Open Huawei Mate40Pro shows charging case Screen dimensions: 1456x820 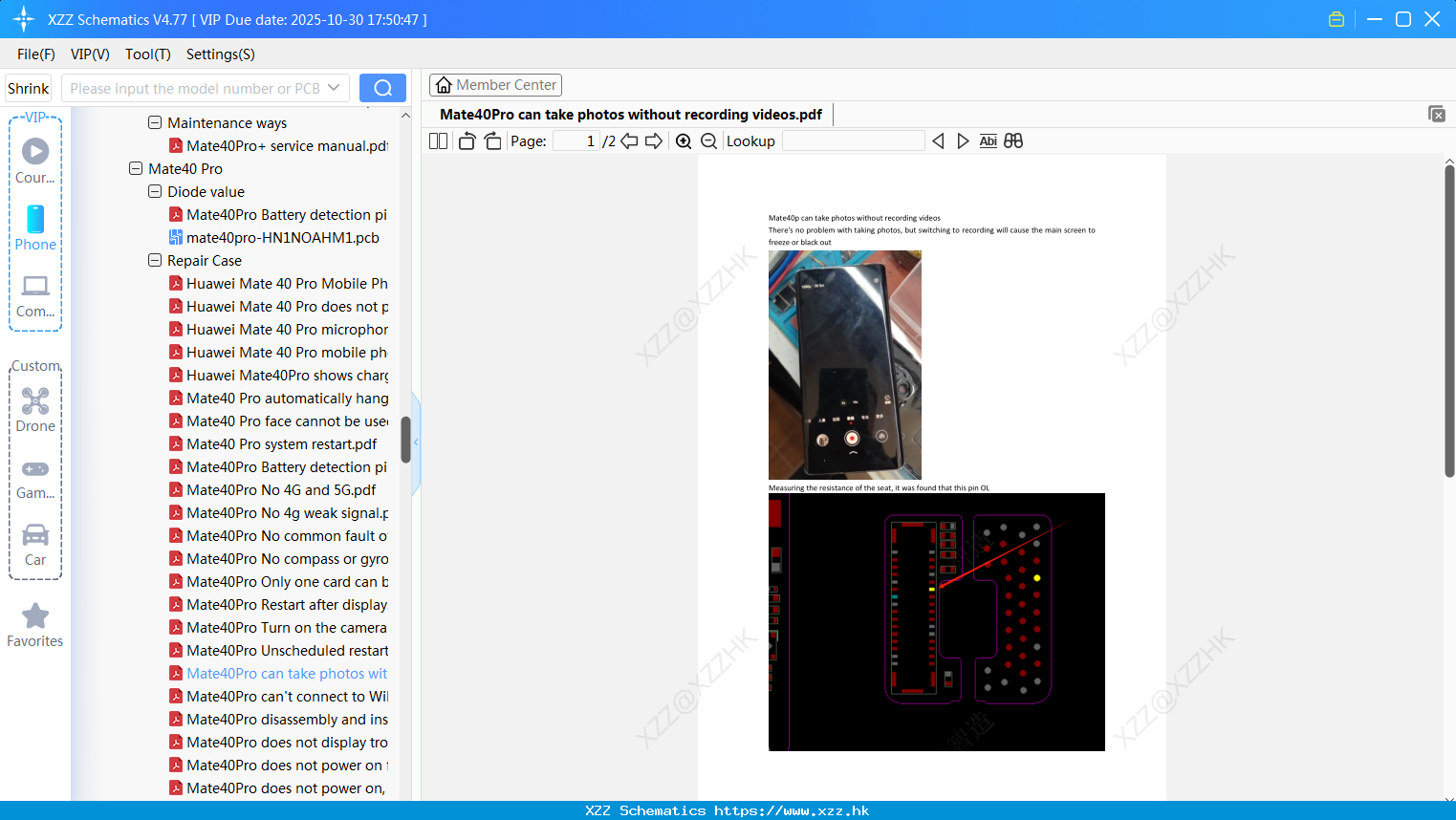point(278,376)
